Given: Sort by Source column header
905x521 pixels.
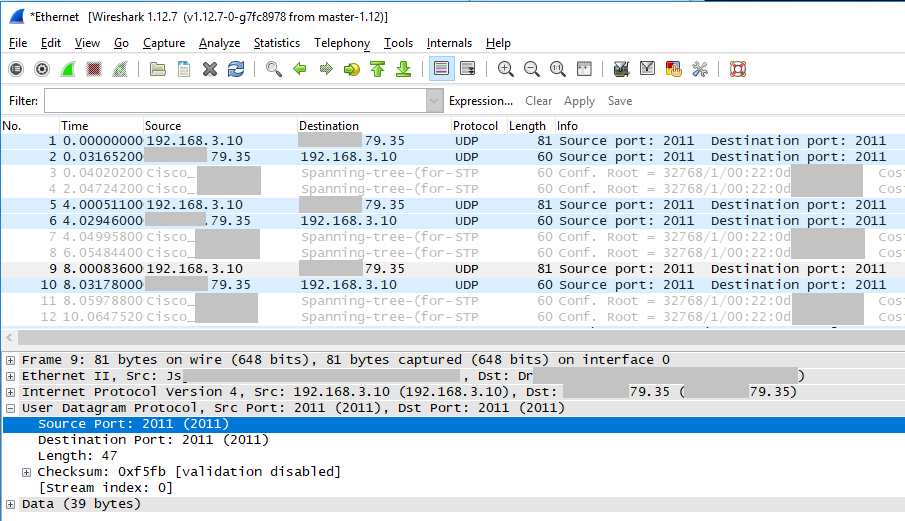Looking at the screenshot, I should click(220, 126).
